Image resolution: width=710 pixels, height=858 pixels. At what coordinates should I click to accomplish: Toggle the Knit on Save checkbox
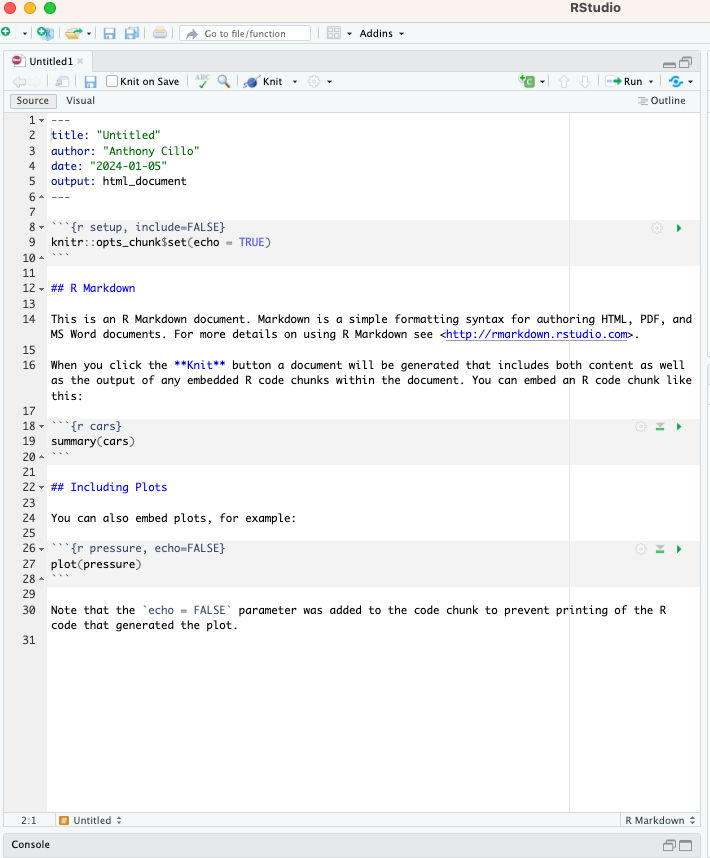point(112,81)
